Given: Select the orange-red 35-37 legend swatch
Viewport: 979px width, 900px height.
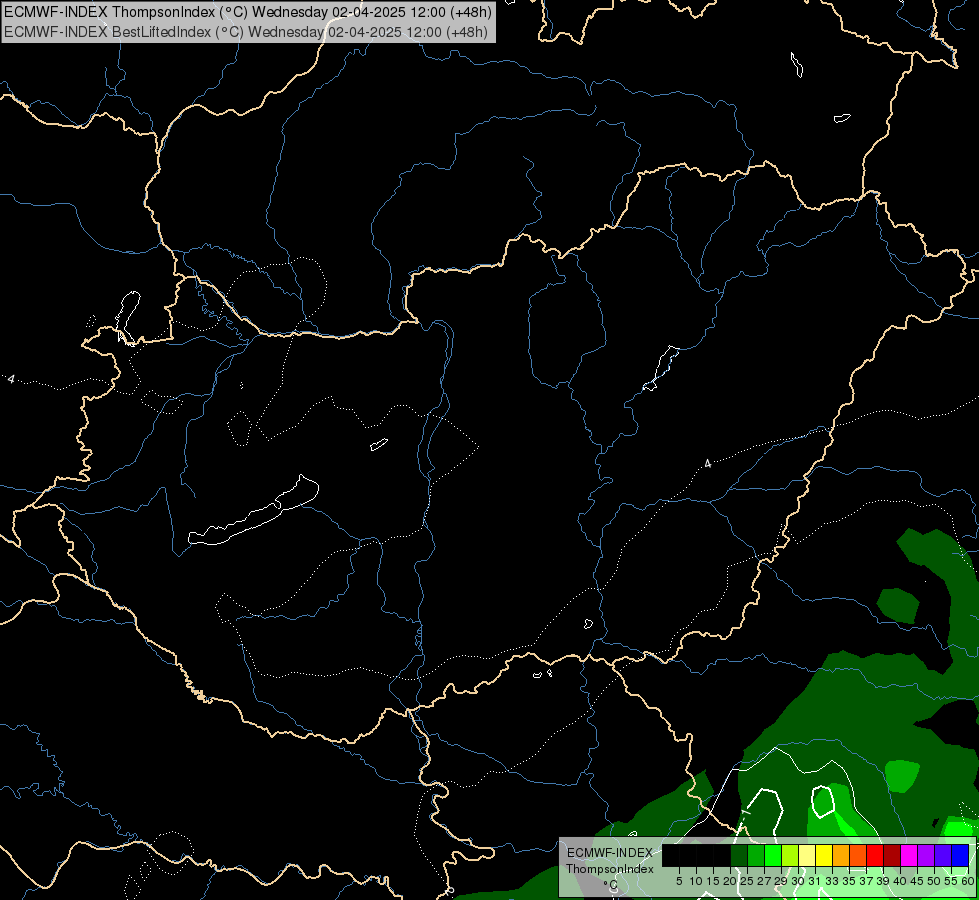Looking at the screenshot, I should click(x=858, y=855).
